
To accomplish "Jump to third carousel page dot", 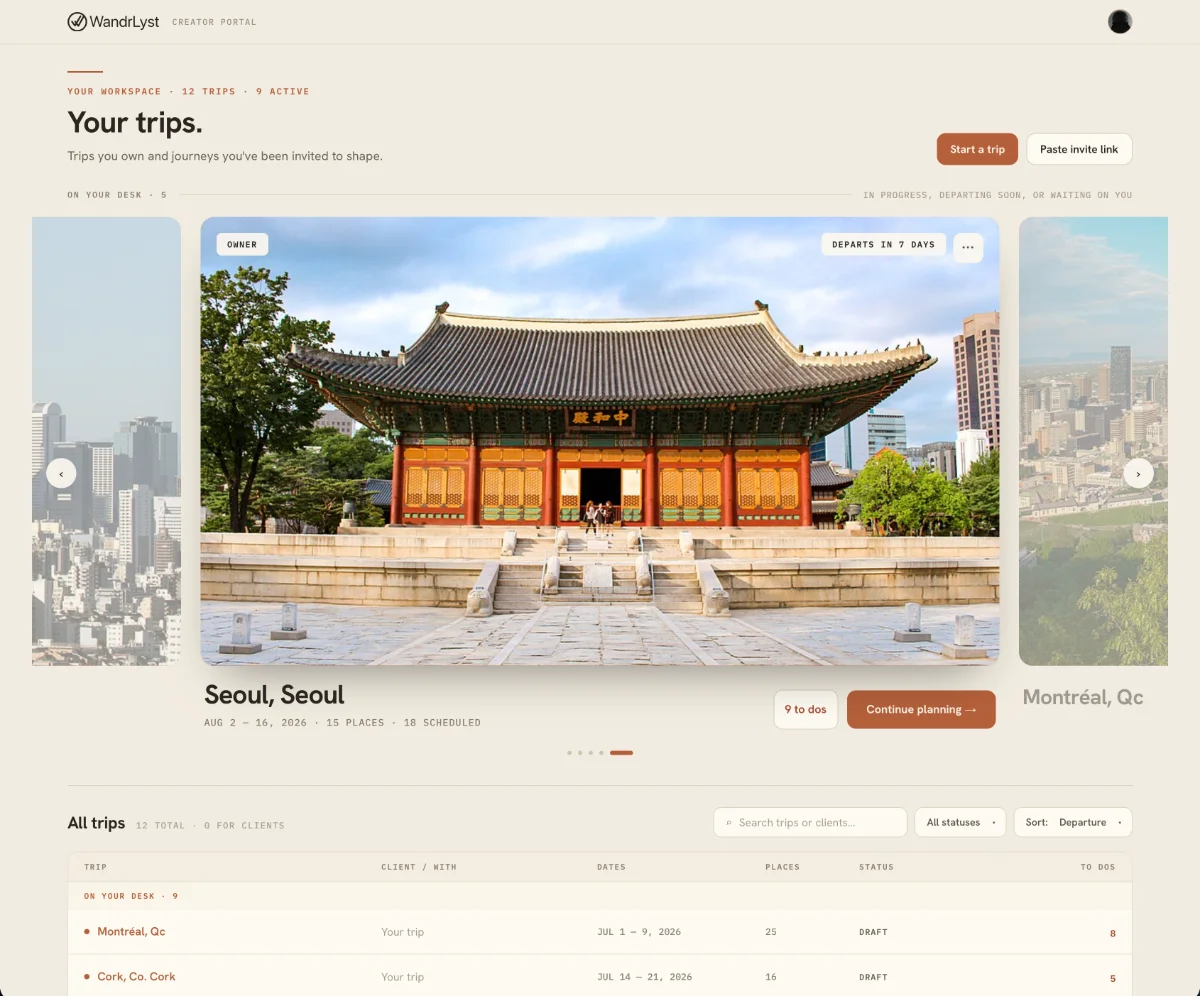I will pos(590,752).
